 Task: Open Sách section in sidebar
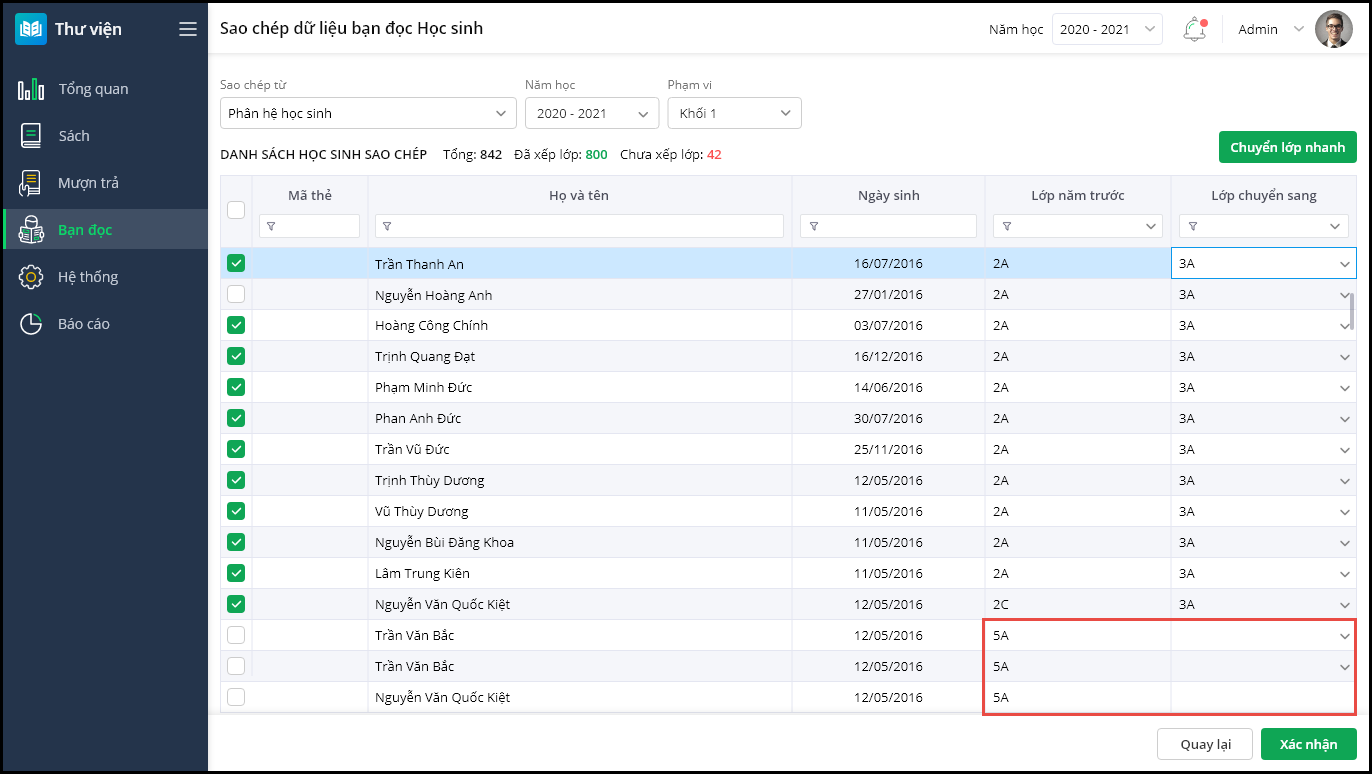click(x=74, y=136)
